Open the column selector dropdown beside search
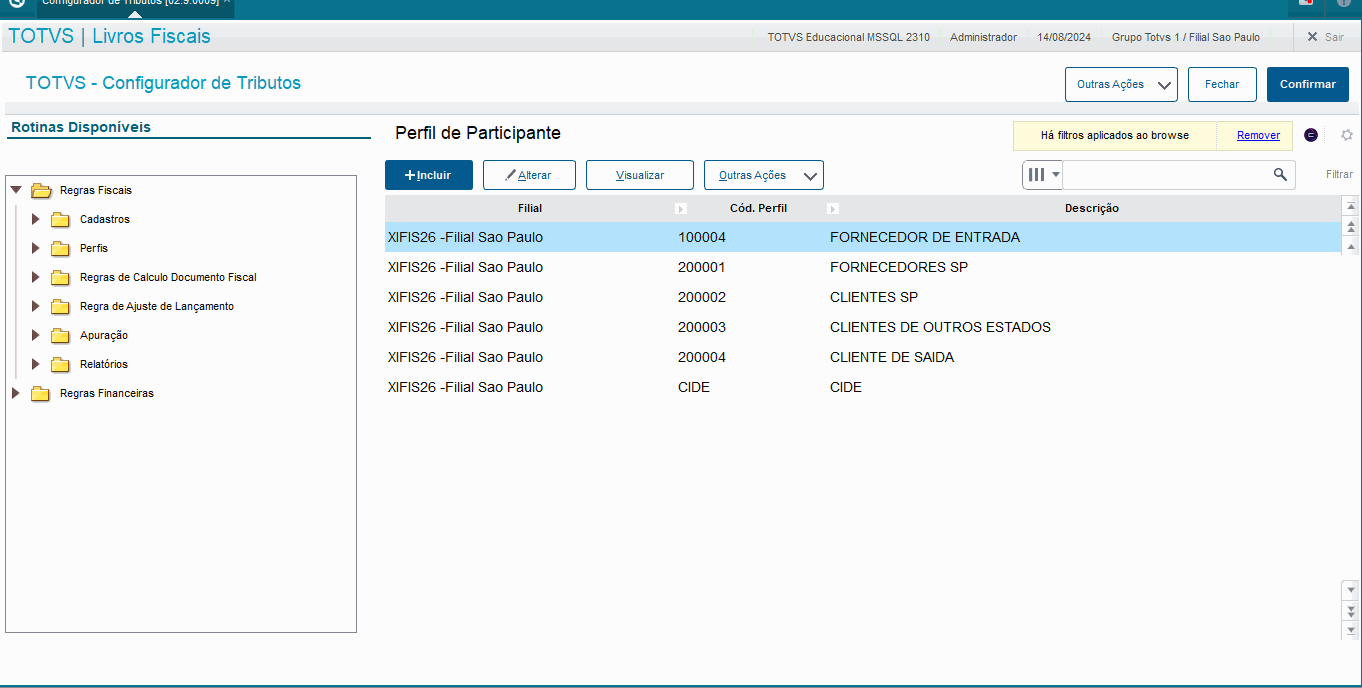Viewport: 1362px width, 688px height. coord(1043,174)
